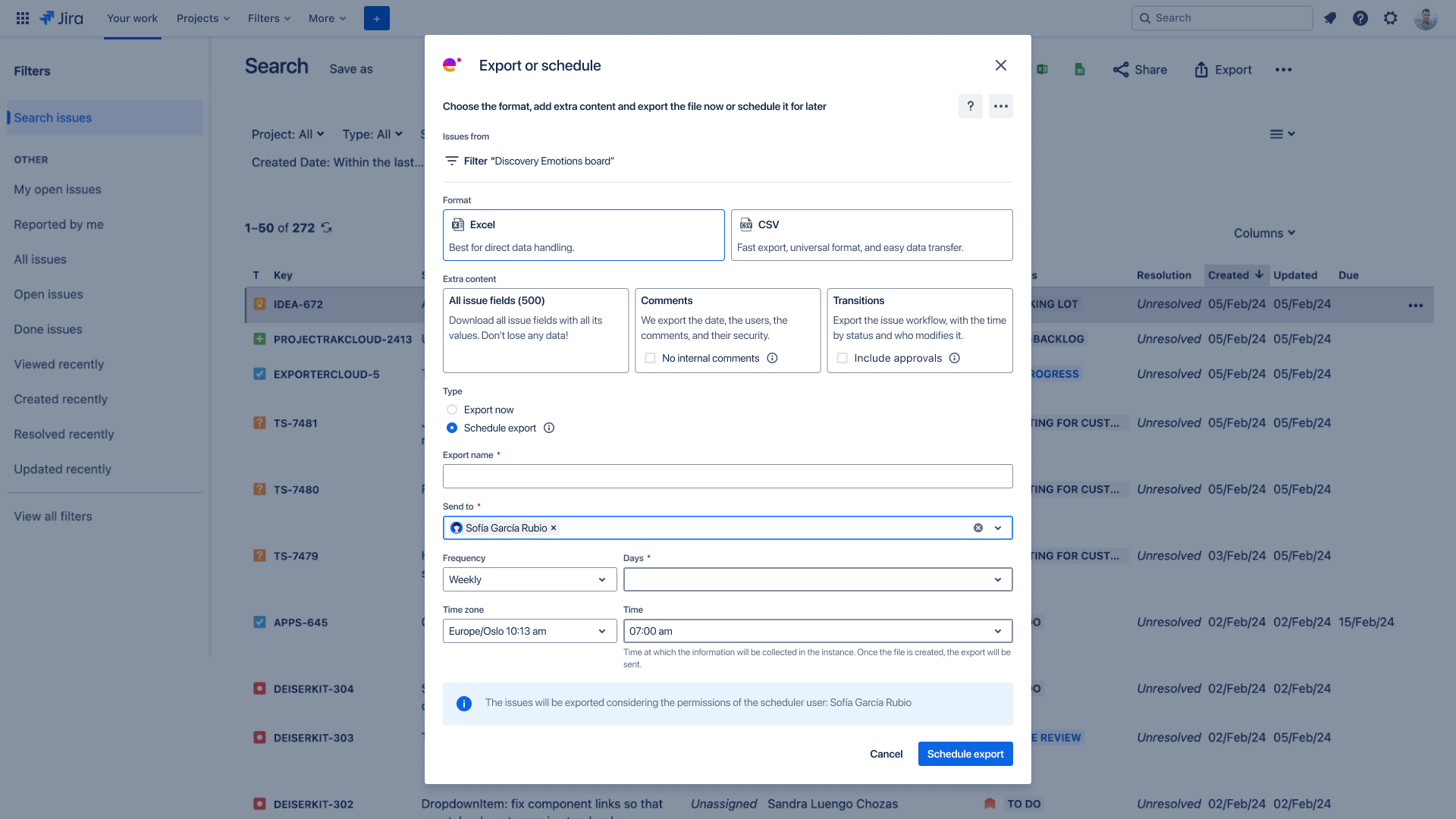Click the Cancel button
The height and width of the screenshot is (819, 1456).
pyautogui.click(x=886, y=754)
